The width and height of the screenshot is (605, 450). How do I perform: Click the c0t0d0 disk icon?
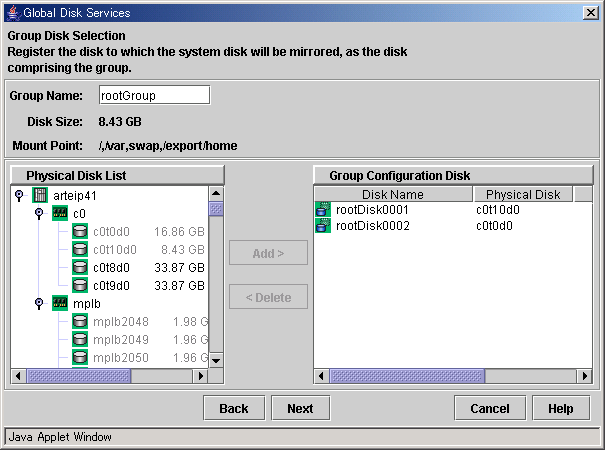(x=80, y=232)
